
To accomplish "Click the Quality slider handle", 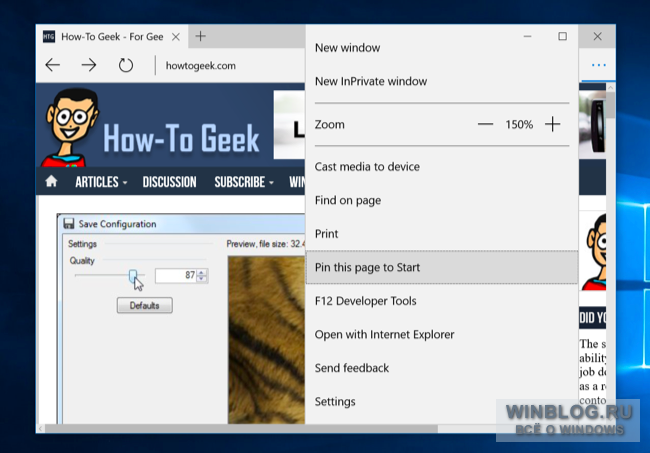I will tap(133, 276).
